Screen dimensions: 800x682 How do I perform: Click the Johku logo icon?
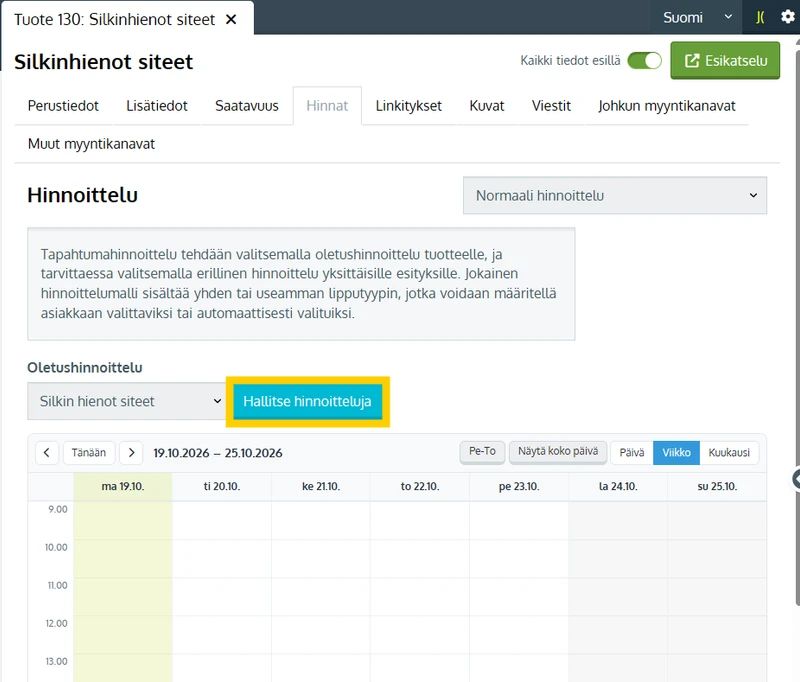pos(760,18)
